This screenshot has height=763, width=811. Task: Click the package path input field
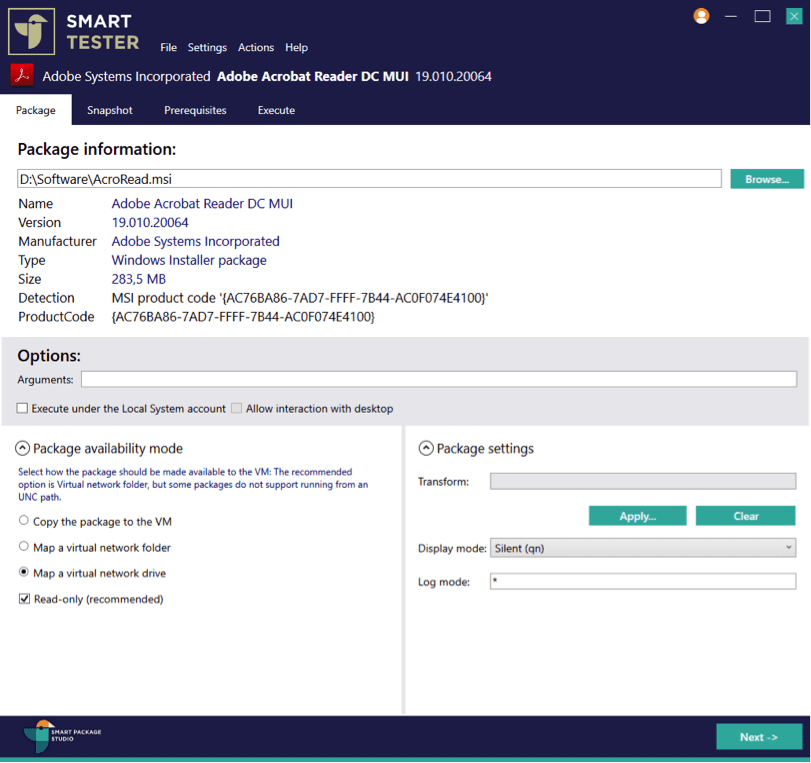tap(369, 179)
